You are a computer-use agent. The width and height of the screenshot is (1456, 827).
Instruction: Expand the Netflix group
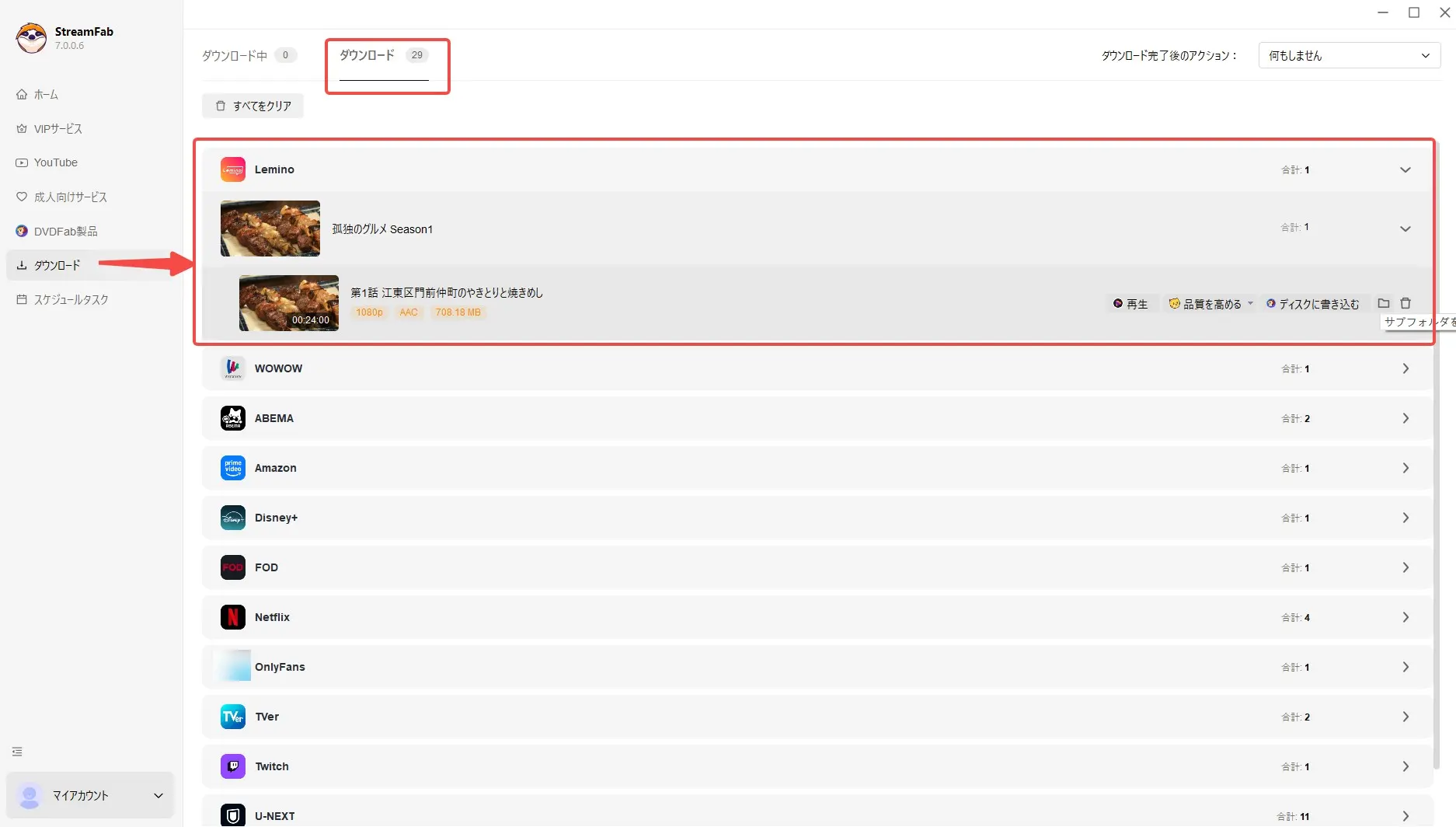pos(1405,617)
